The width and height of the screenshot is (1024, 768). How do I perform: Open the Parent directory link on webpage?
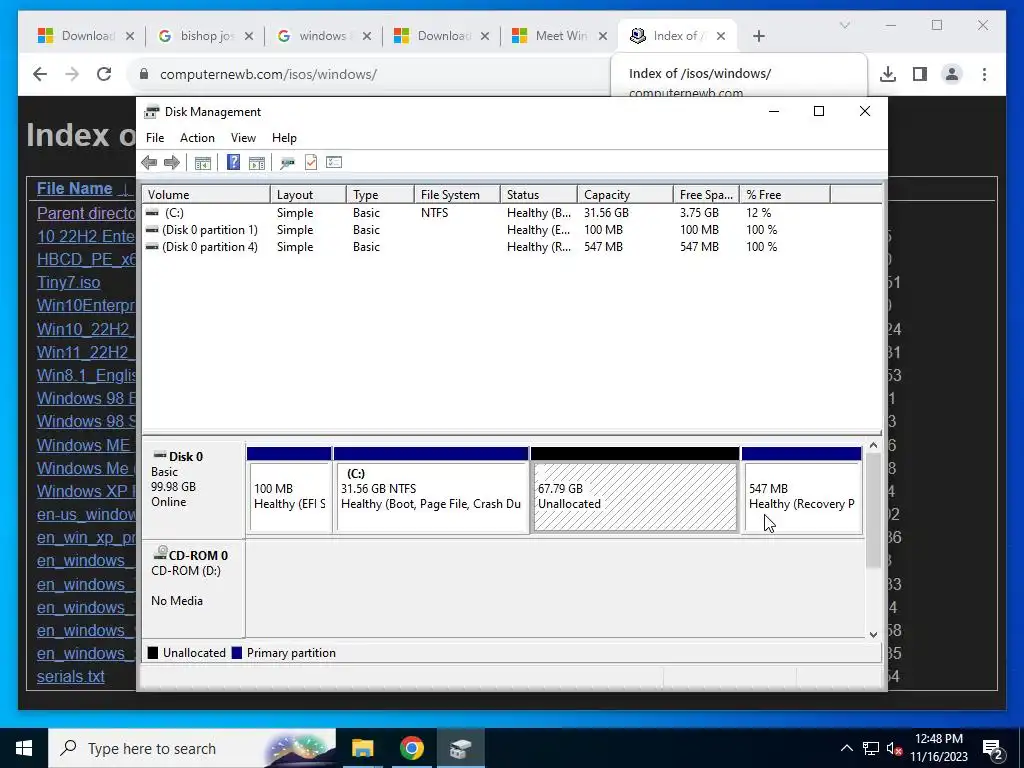[86, 214]
